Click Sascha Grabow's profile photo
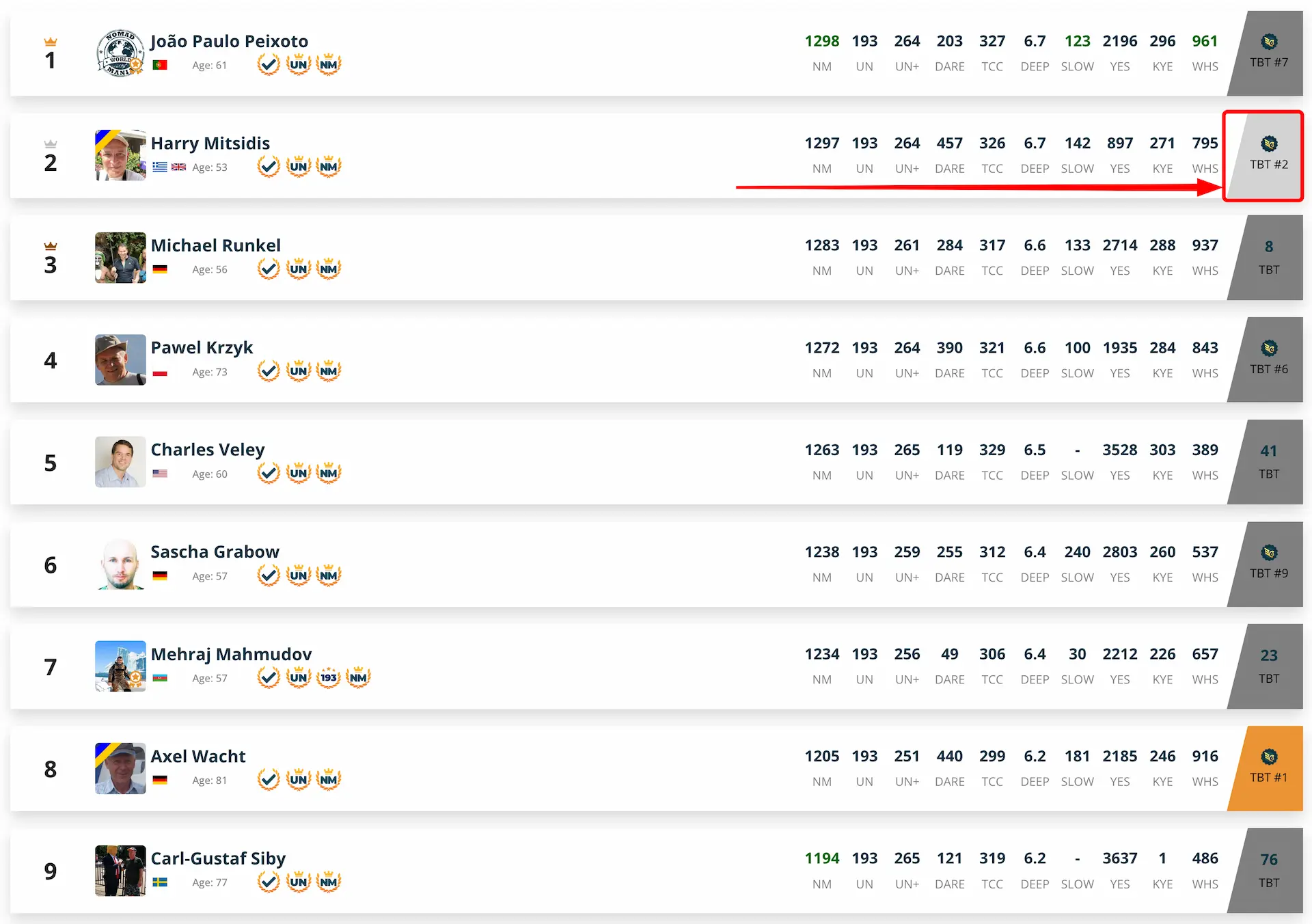This screenshot has height=924, width=1312. tap(120, 565)
